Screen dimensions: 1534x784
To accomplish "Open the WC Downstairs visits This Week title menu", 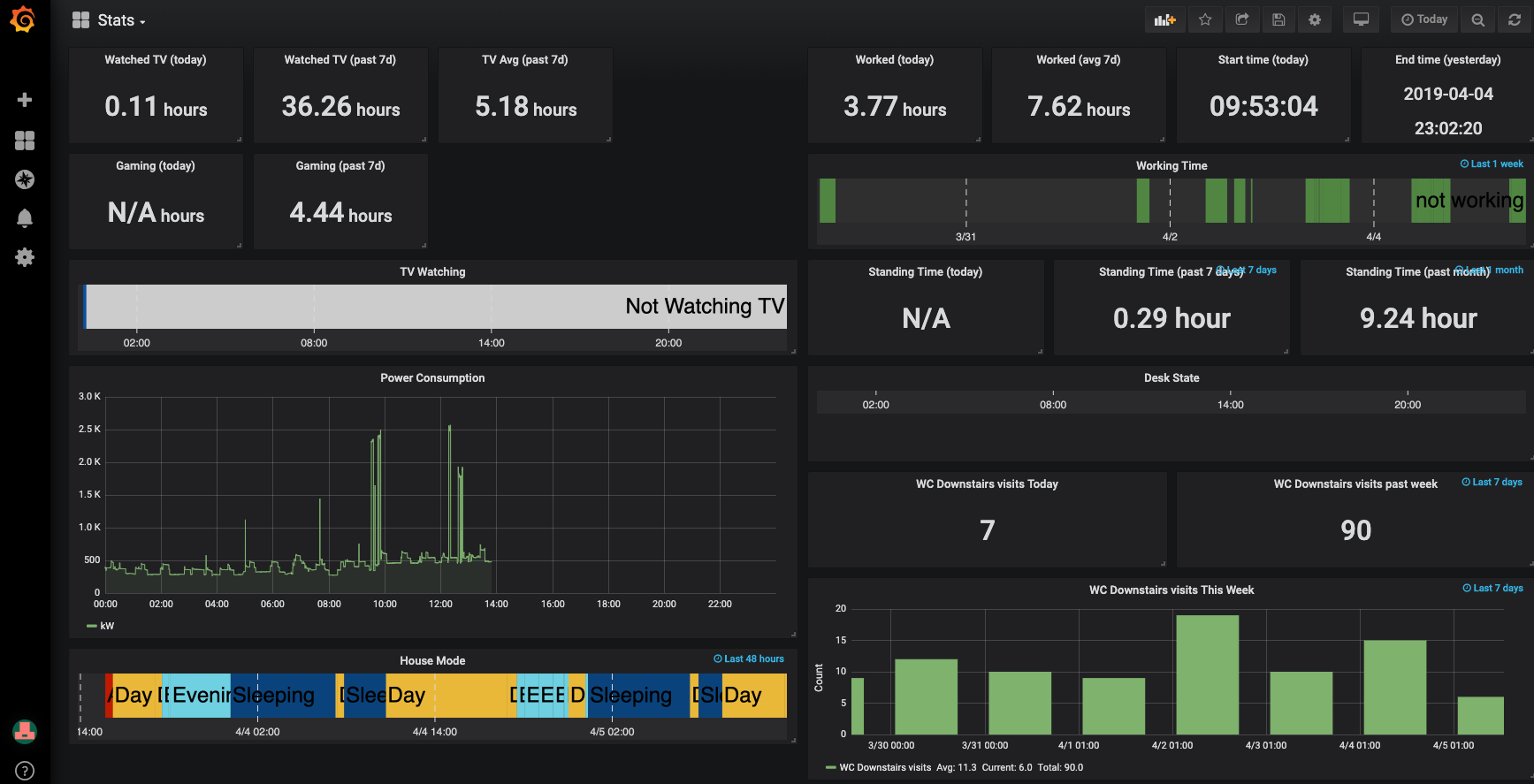I will point(1171,590).
